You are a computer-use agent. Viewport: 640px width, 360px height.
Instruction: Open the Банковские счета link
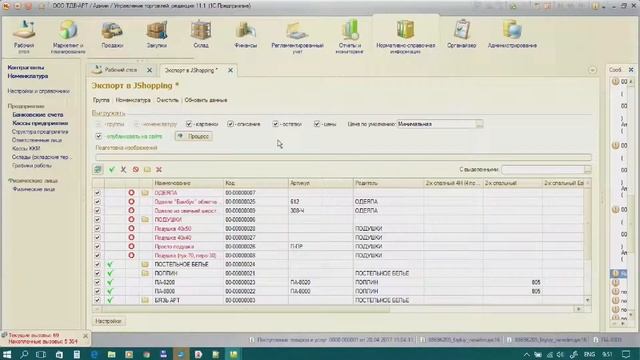tap(38, 115)
